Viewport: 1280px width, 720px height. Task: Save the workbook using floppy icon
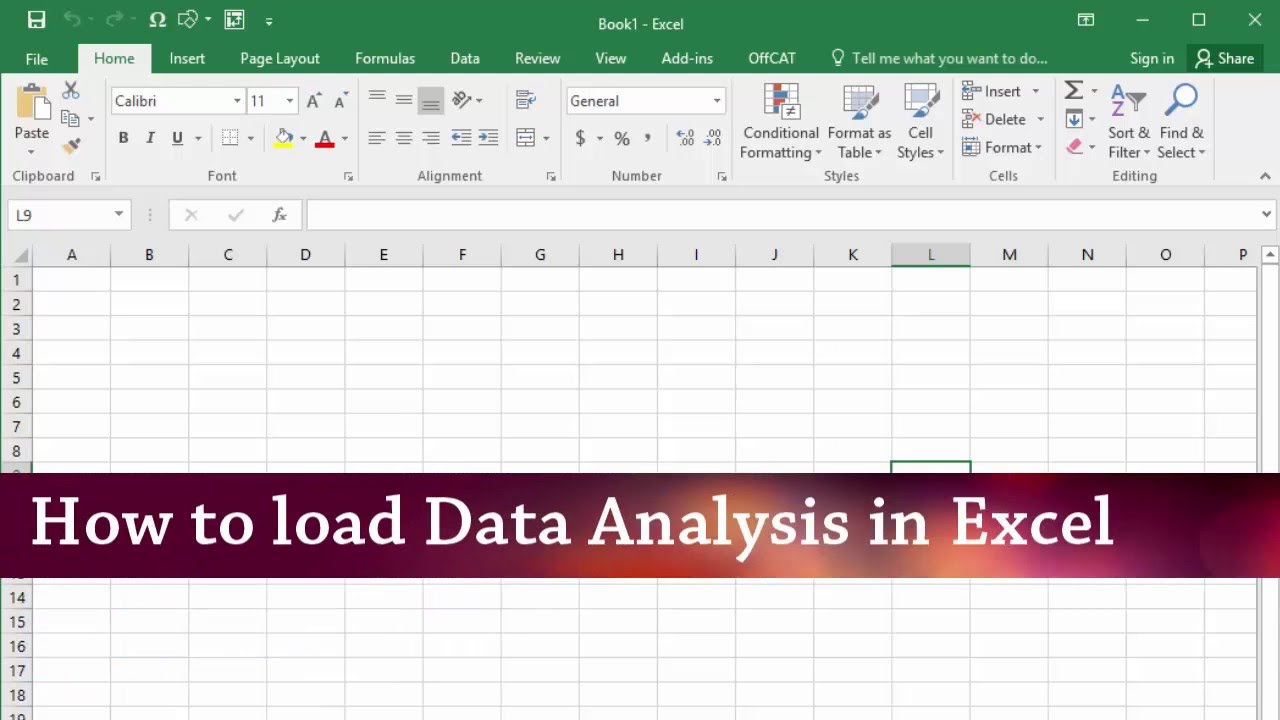(36, 20)
